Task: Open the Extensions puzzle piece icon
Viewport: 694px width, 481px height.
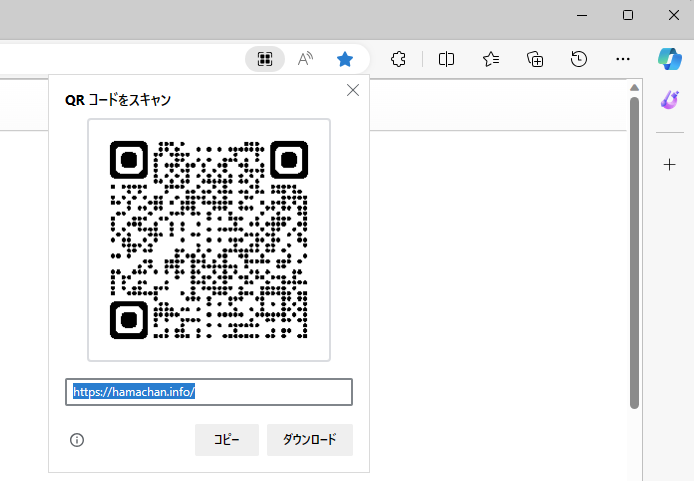Action: click(x=398, y=59)
